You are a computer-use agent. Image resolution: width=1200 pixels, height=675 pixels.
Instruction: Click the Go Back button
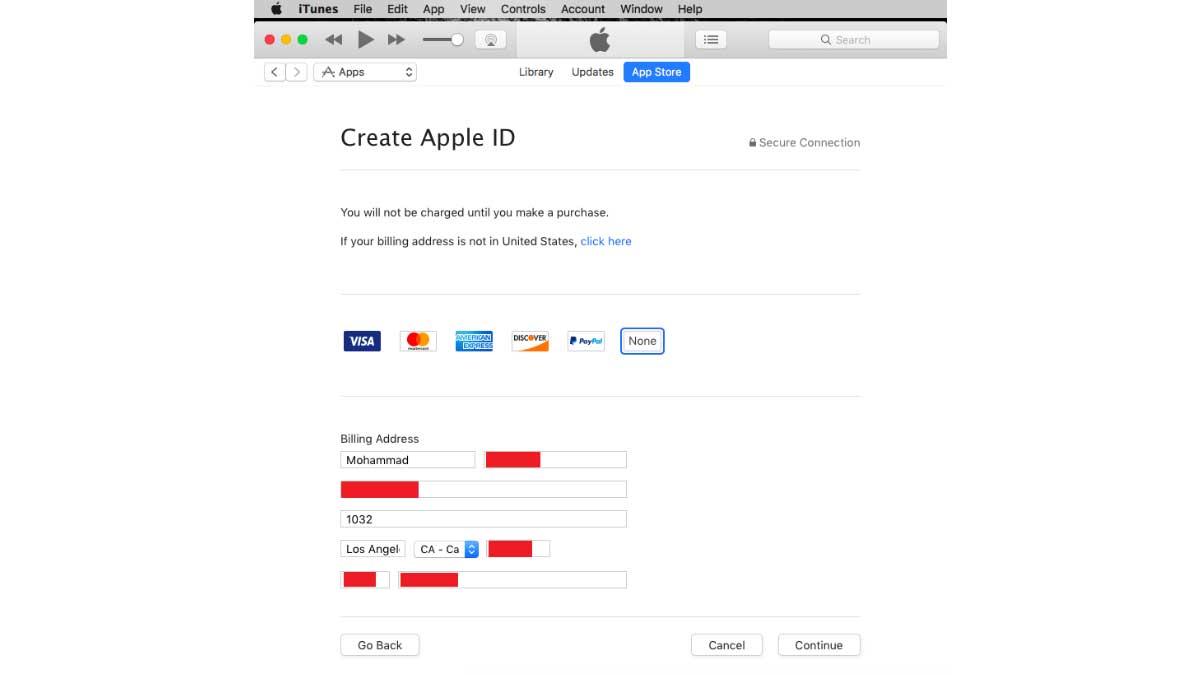click(x=380, y=645)
